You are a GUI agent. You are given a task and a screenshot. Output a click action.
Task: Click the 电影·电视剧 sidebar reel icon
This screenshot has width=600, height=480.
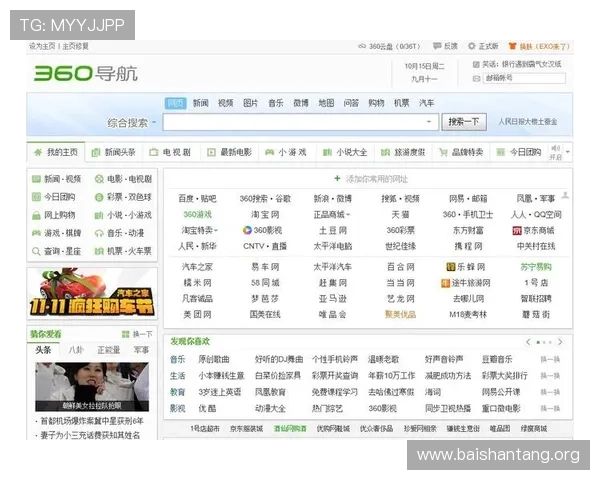99,179
